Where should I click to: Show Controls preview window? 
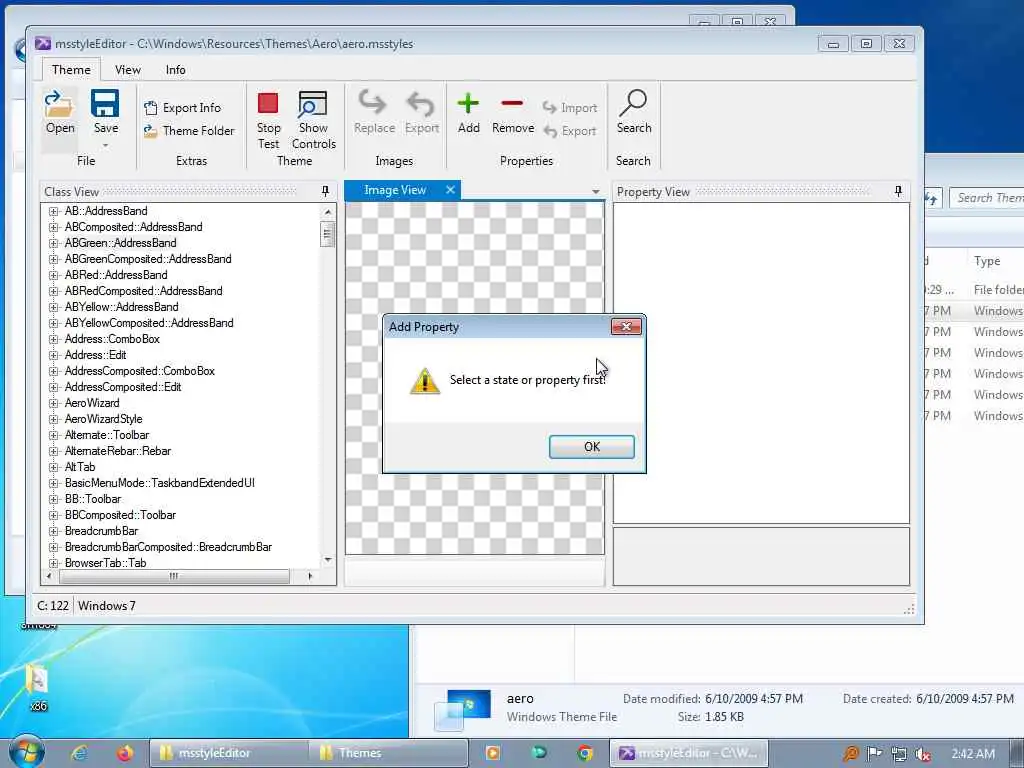313,120
